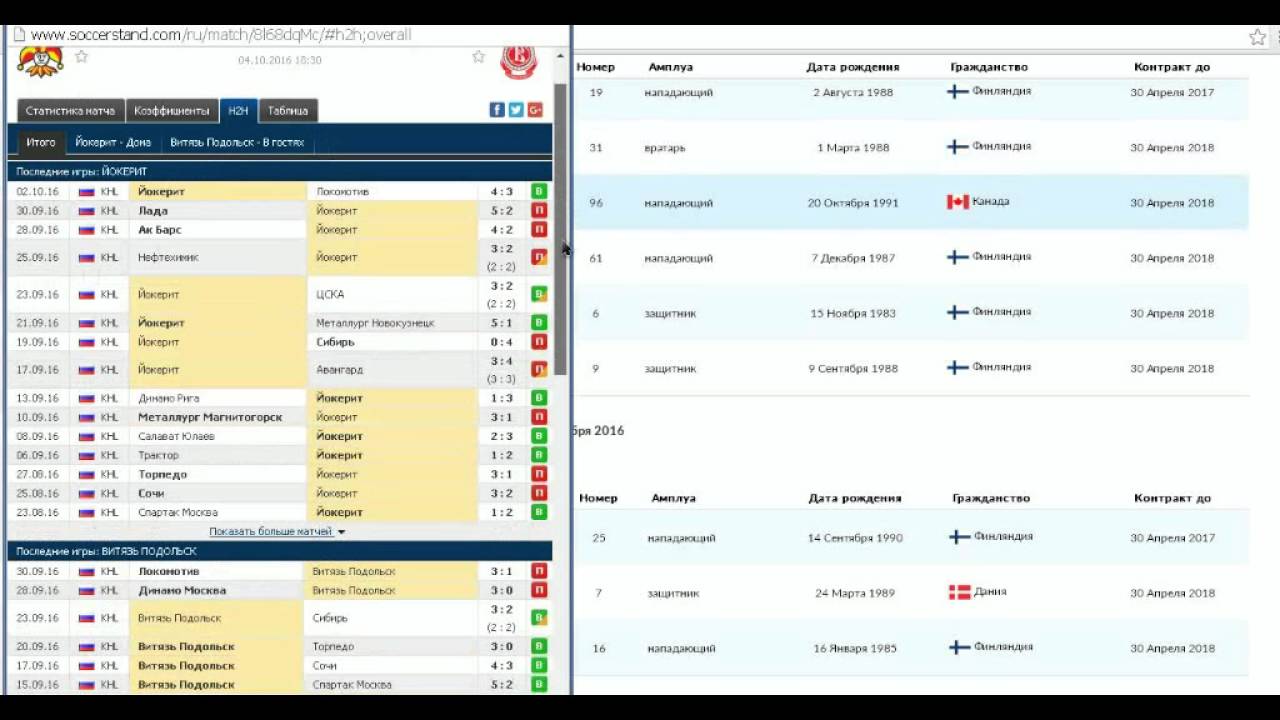
Task: Open Металлург Магнитогорск–Йокерит 3:1 match
Action: click(280, 417)
